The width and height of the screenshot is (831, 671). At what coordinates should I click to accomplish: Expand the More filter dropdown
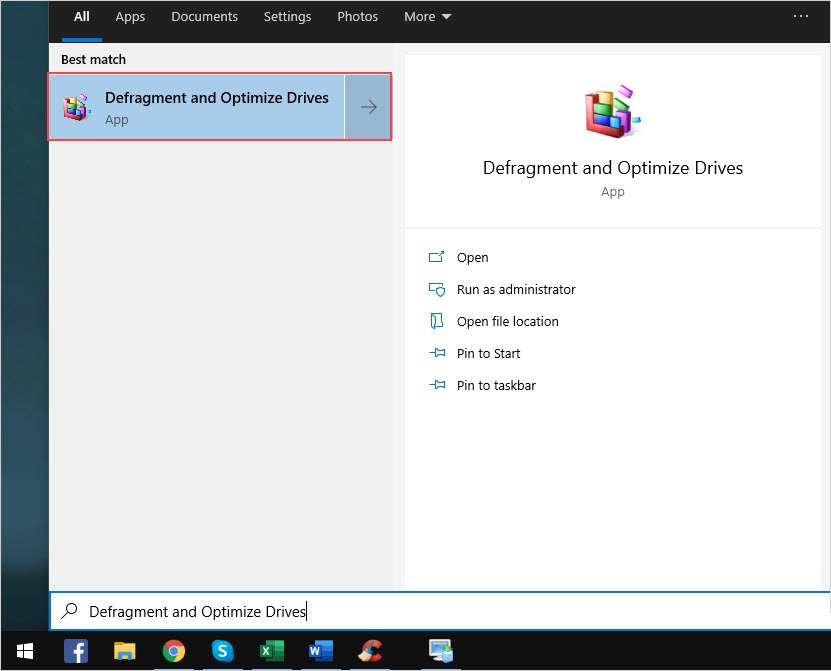[x=427, y=17]
